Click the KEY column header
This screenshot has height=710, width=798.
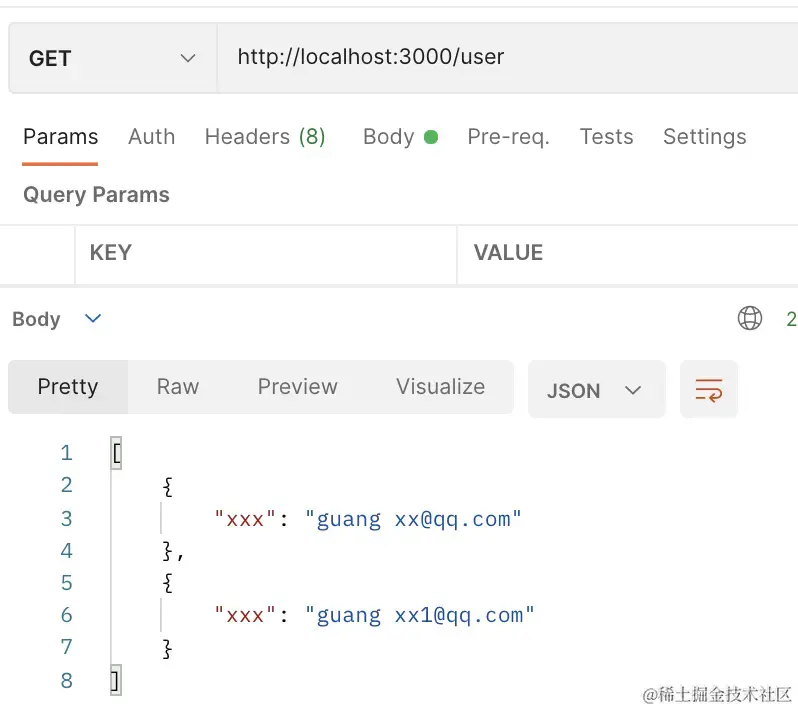coord(110,253)
